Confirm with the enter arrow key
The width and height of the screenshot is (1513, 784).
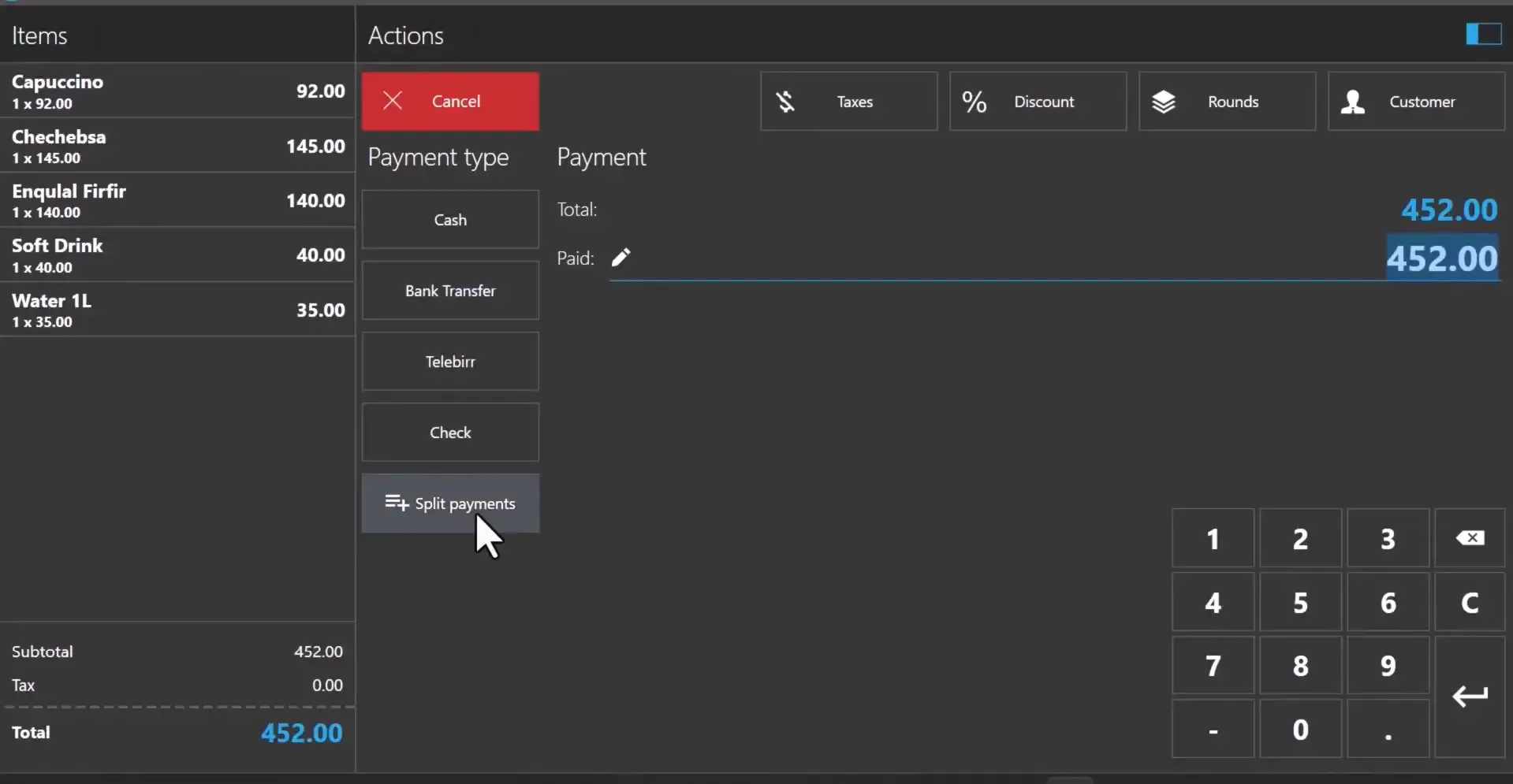click(x=1470, y=697)
